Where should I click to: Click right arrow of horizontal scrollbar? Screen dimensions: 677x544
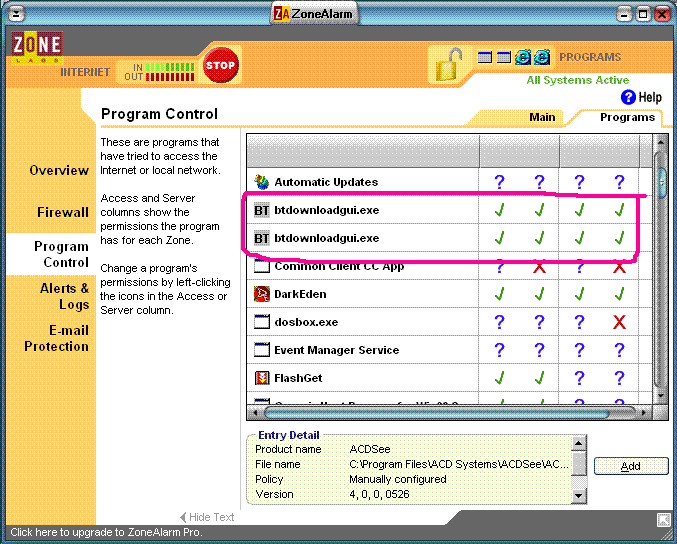(x=644, y=412)
